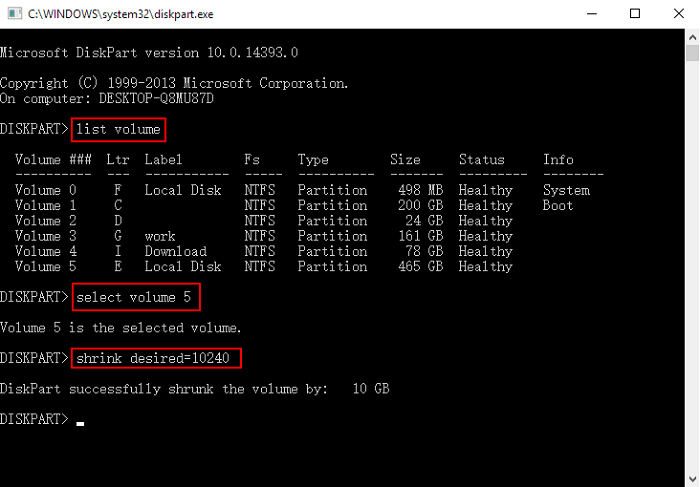Image resolution: width=700 pixels, height=487 pixels.
Task: Click the diskpart console icon in title bar
Action: pos(13,15)
